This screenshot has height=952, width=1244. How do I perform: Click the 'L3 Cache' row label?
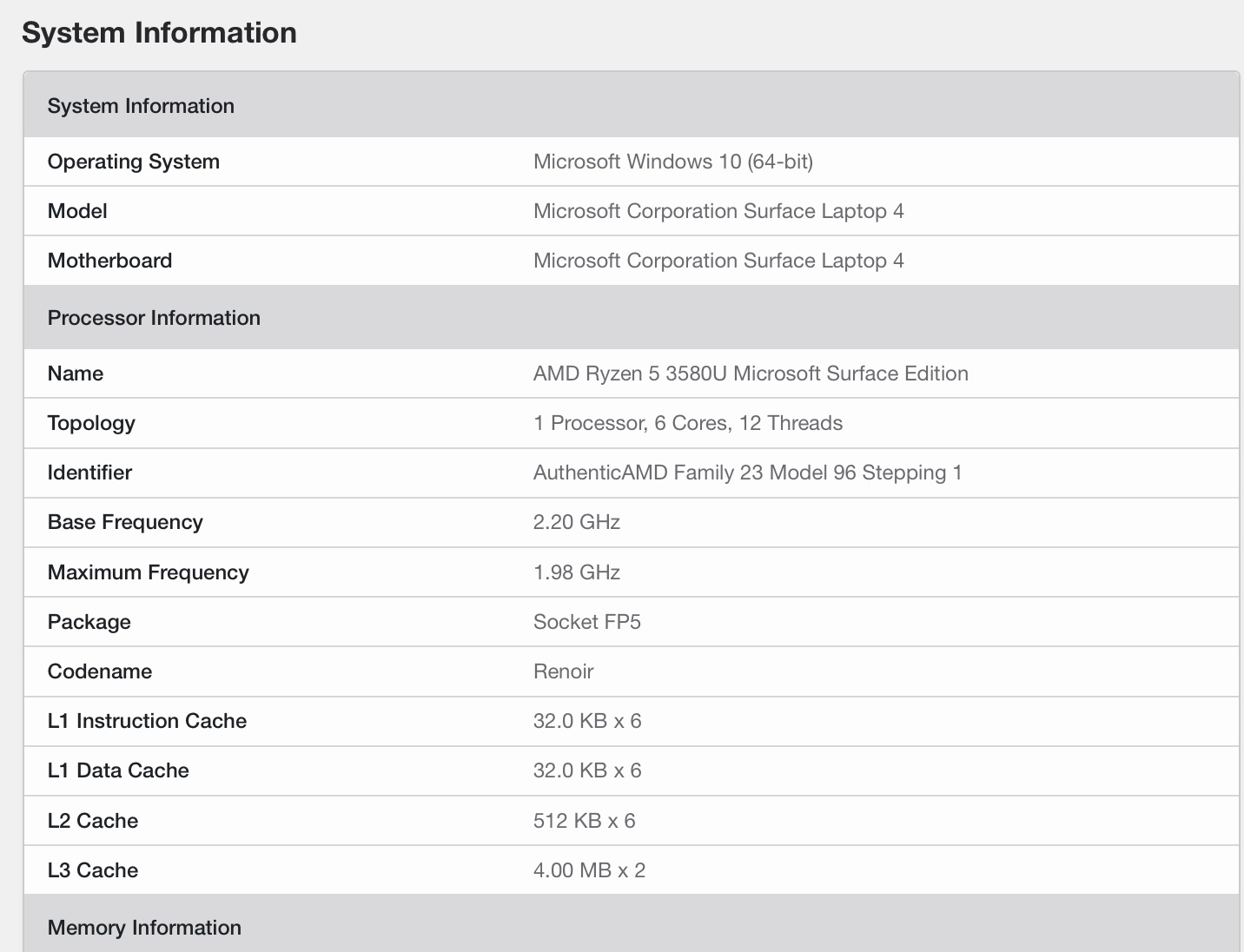click(93, 870)
